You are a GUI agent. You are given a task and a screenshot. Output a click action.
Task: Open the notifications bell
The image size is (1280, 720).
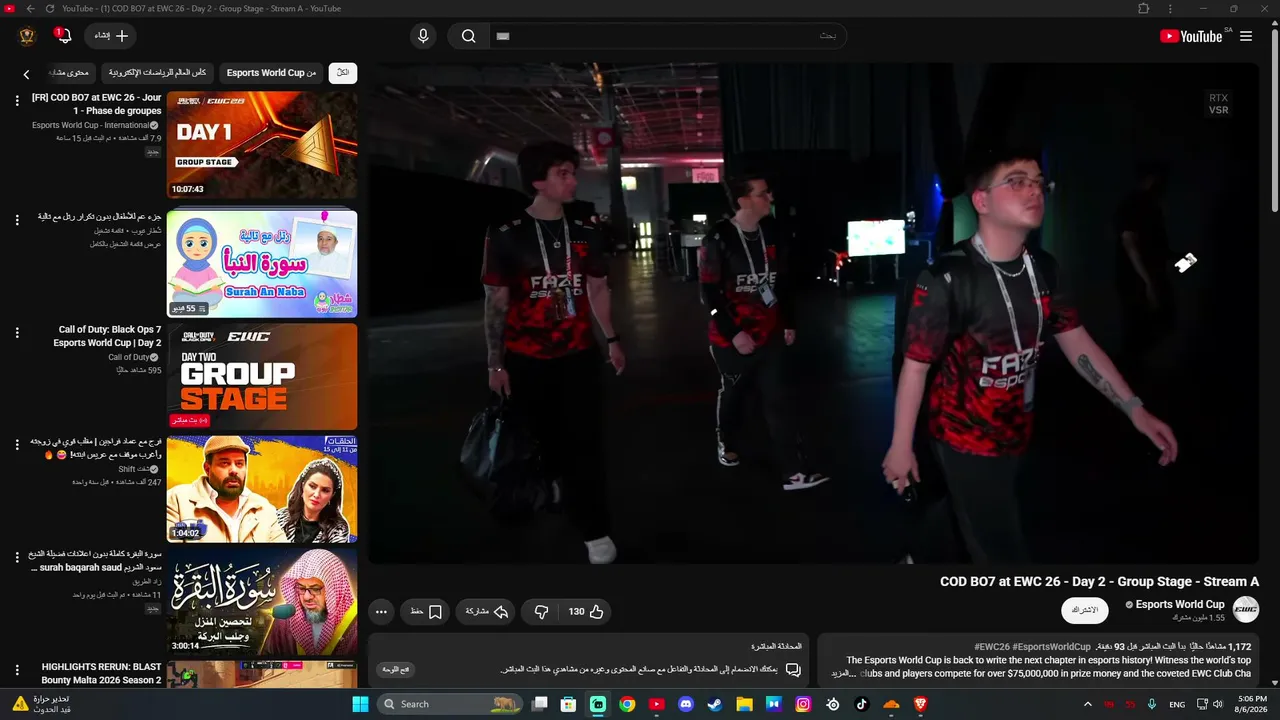(62, 36)
